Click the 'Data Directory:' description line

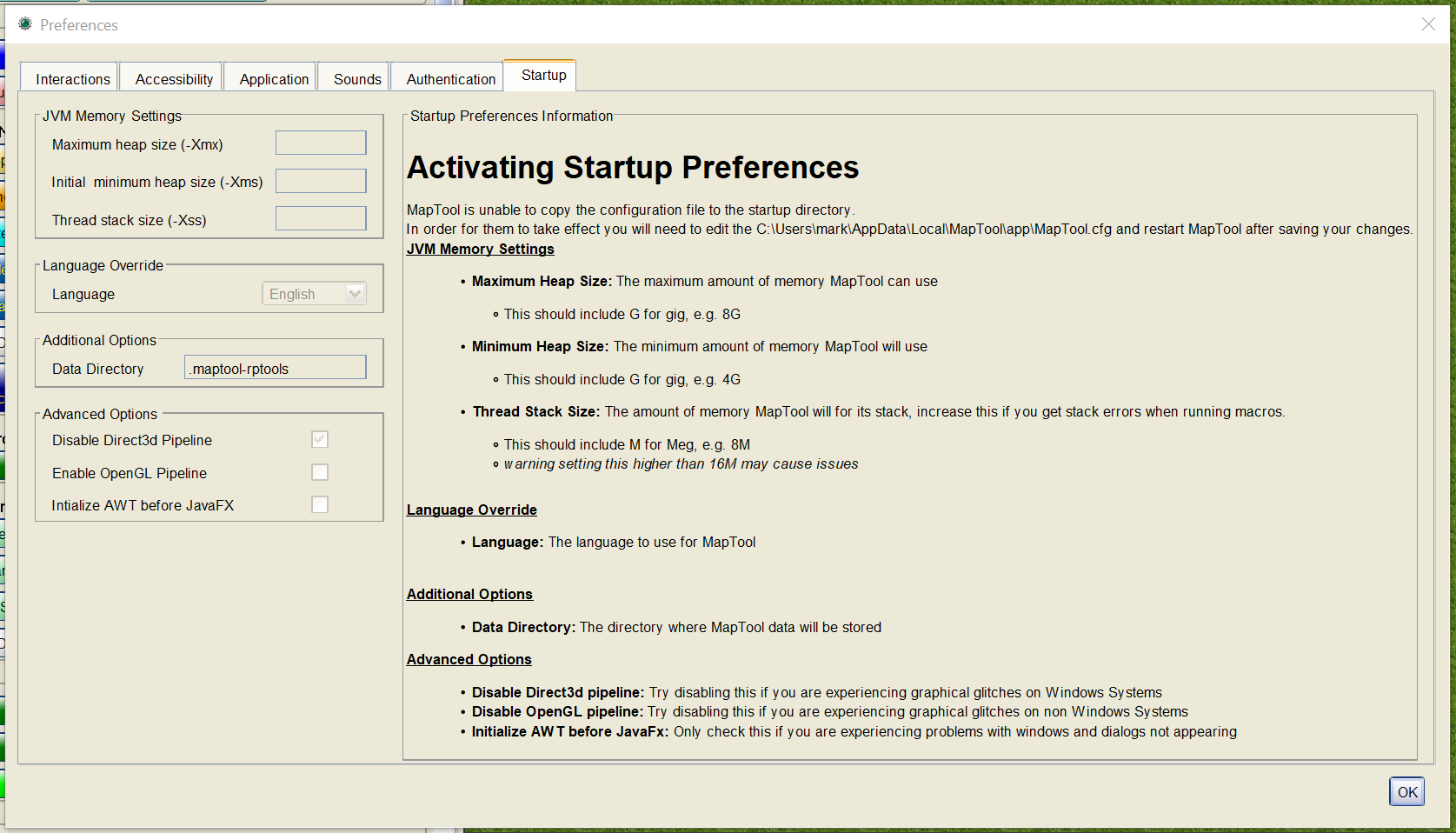pos(676,627)
